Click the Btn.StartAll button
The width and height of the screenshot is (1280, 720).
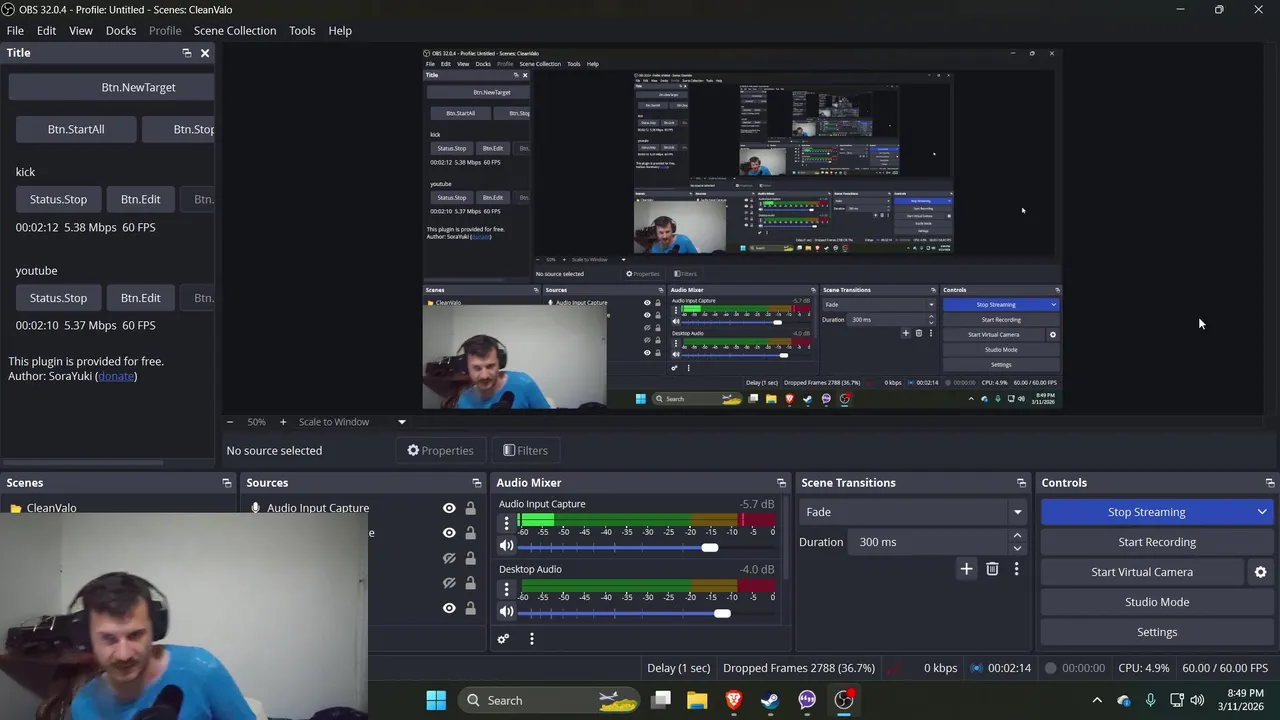tap(76, 129)
